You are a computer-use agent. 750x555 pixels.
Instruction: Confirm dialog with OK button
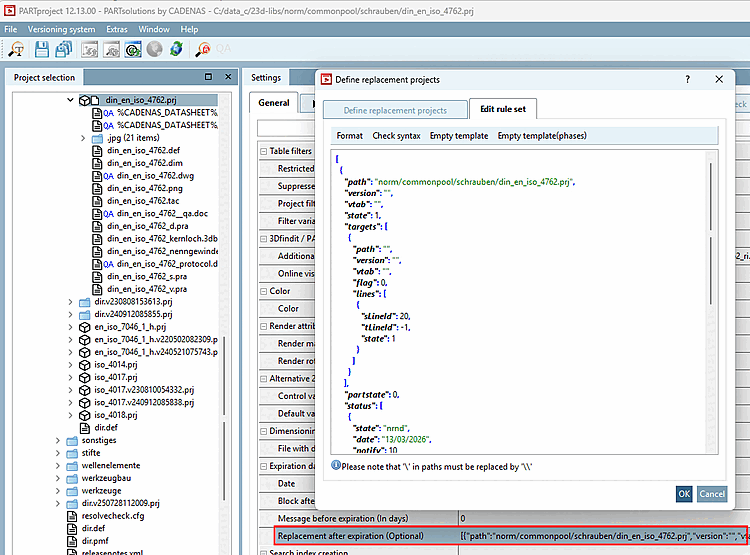point(684,494)
